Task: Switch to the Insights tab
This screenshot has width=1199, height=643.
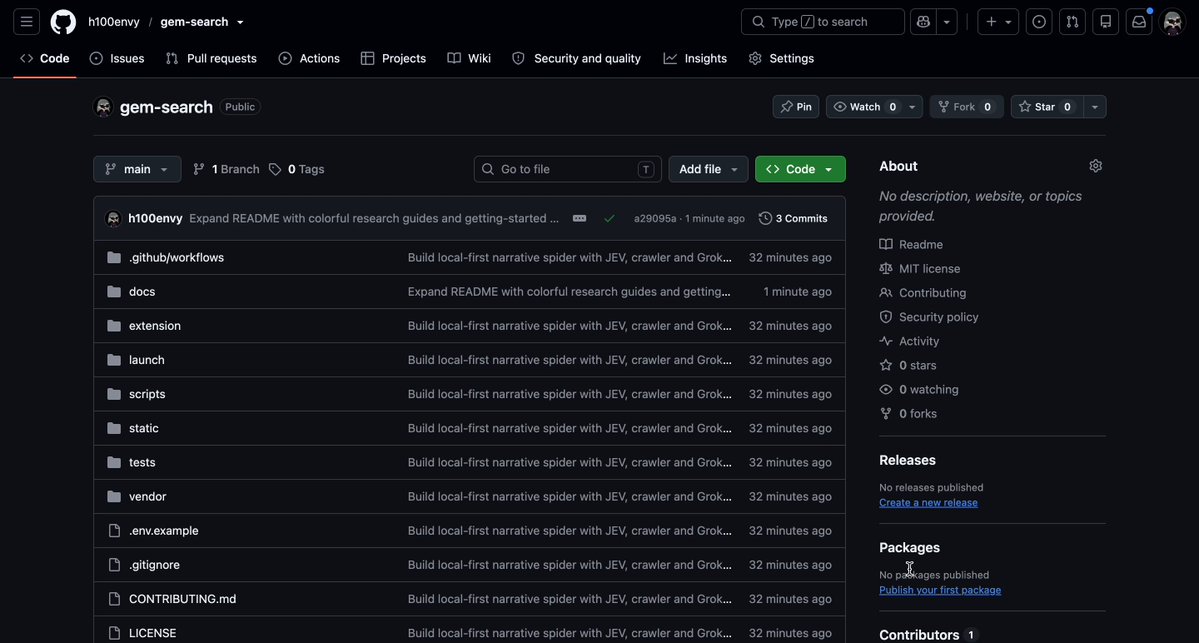Action: (x=695, y=59)
